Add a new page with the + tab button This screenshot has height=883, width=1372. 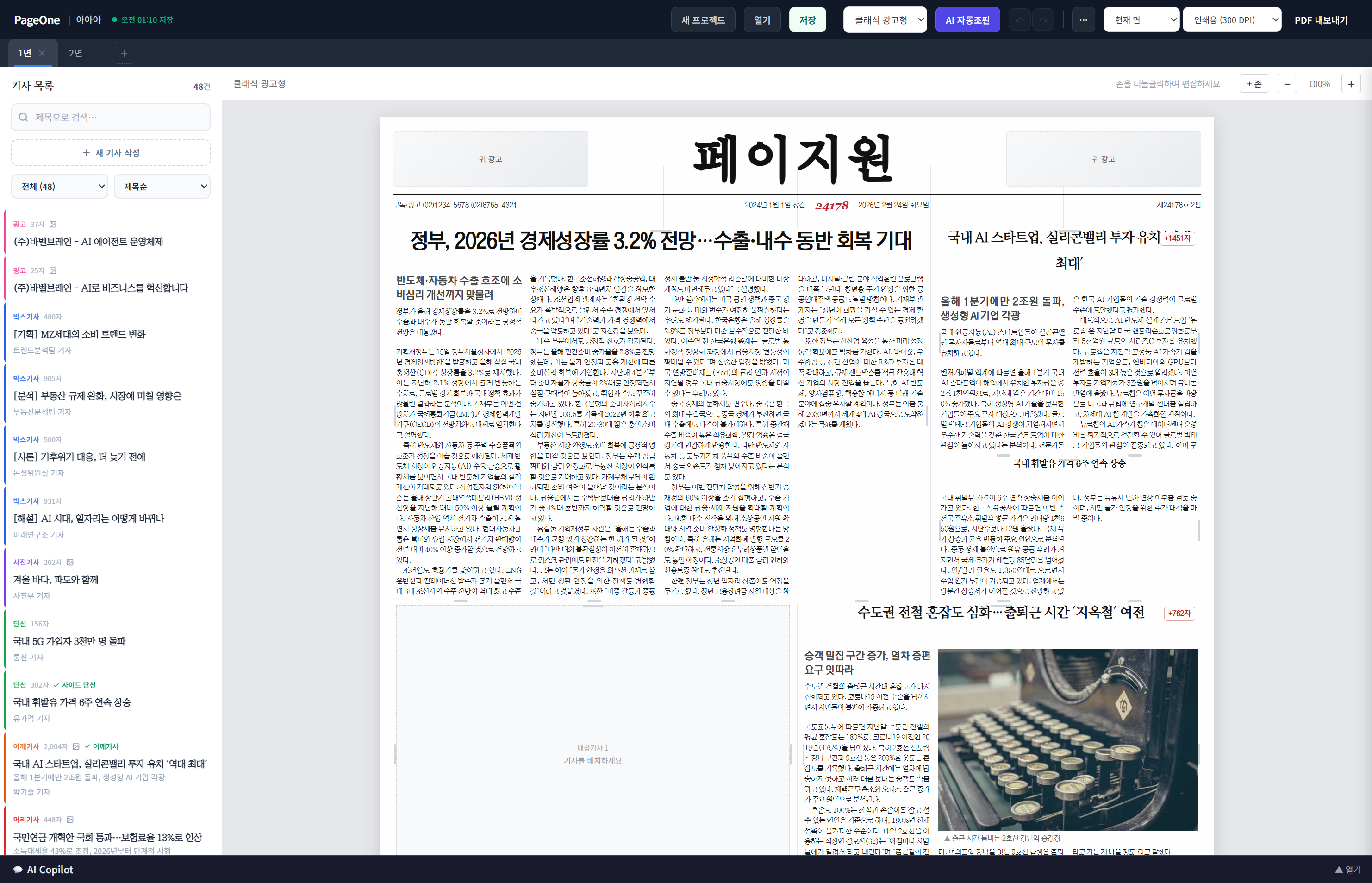coord(124,53)
